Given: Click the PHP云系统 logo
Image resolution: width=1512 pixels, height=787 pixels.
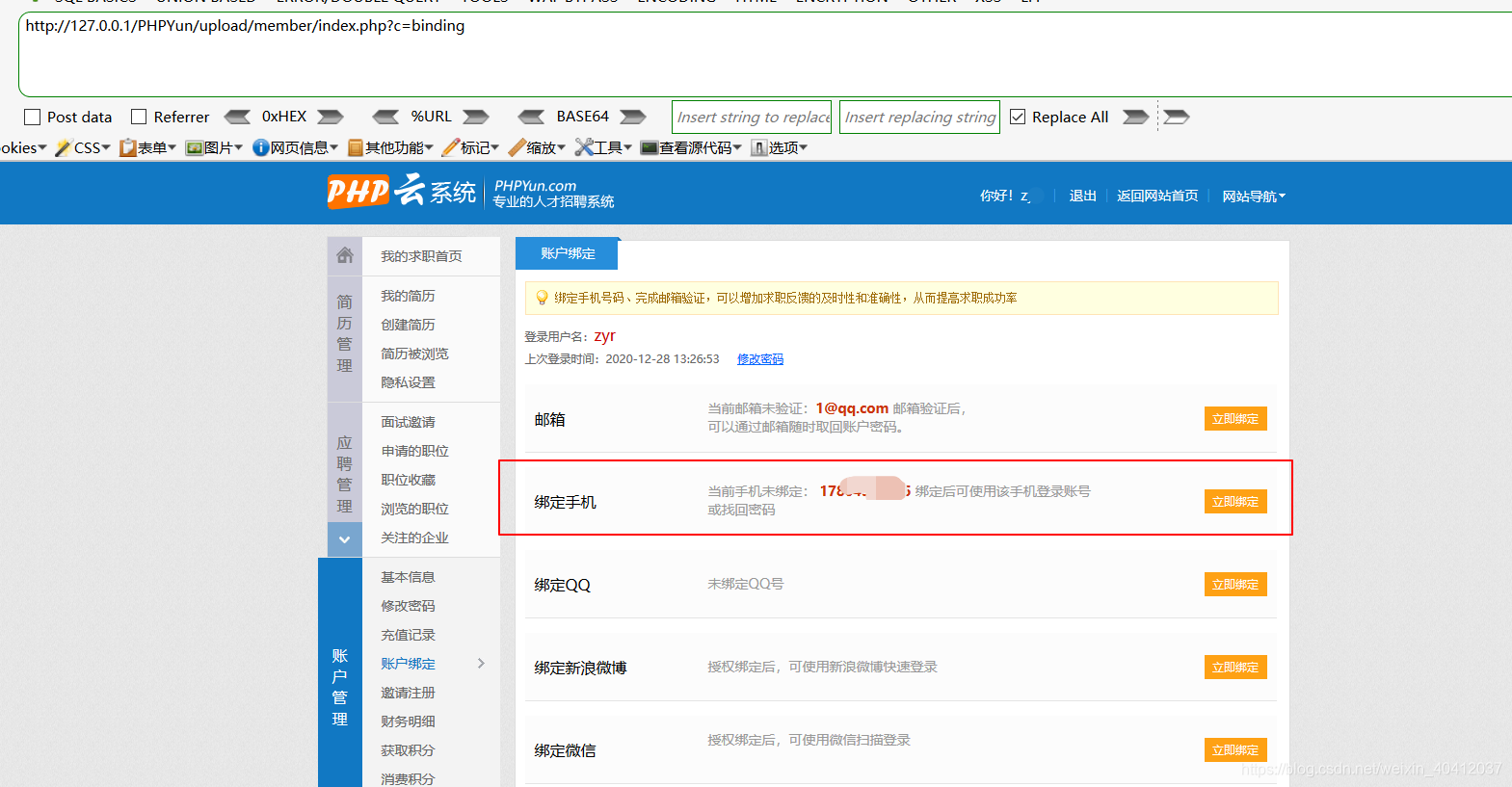Looking at the screenshot, I should pos(402,191).
